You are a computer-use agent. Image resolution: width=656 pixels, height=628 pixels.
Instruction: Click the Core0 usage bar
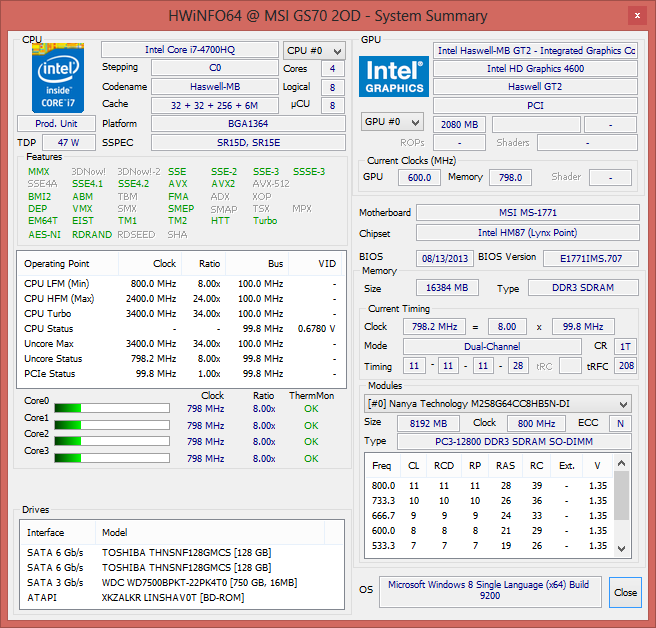[112, 408]
